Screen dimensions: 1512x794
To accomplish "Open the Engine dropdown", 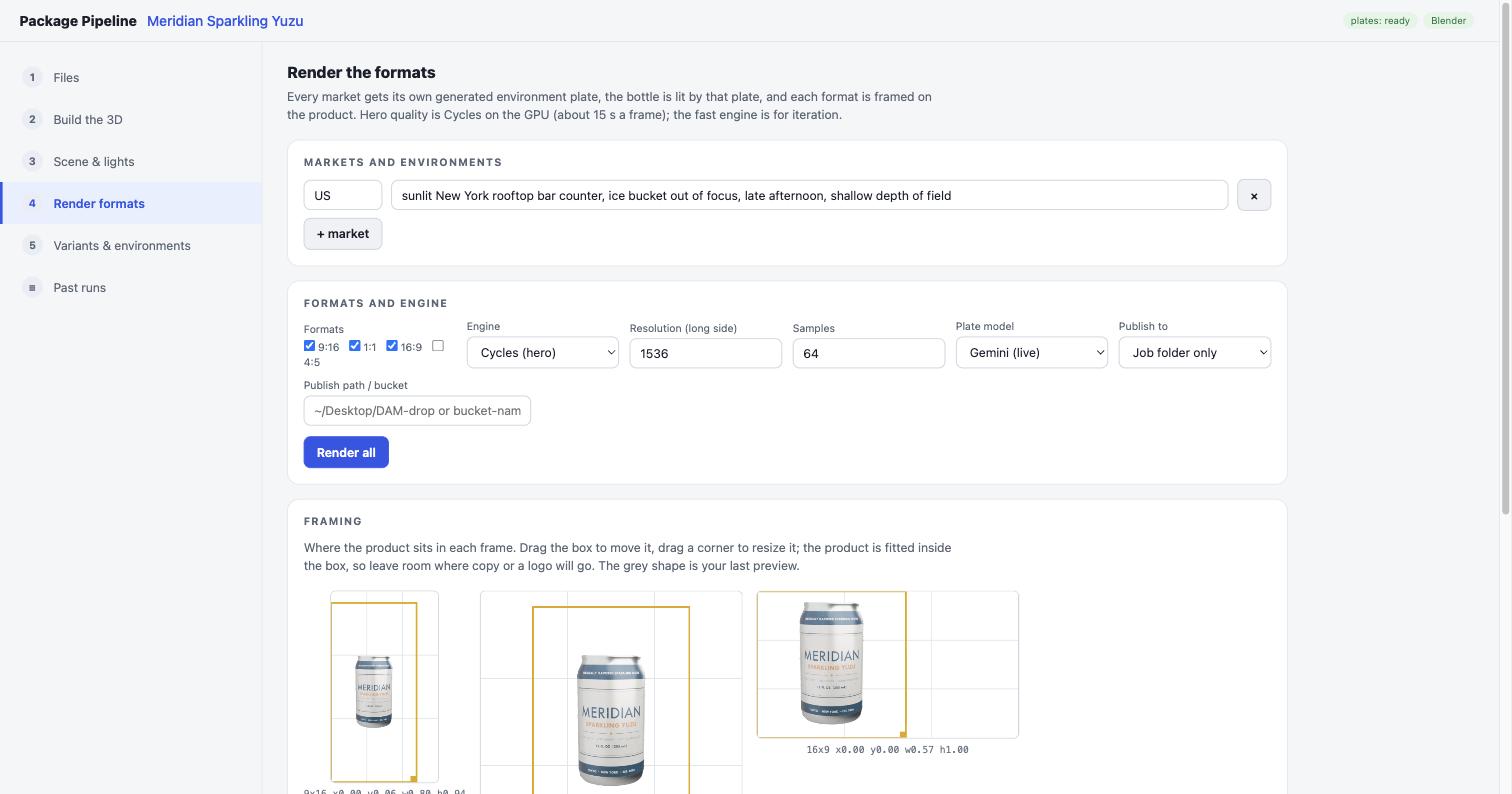I will (x=543, y=352).
